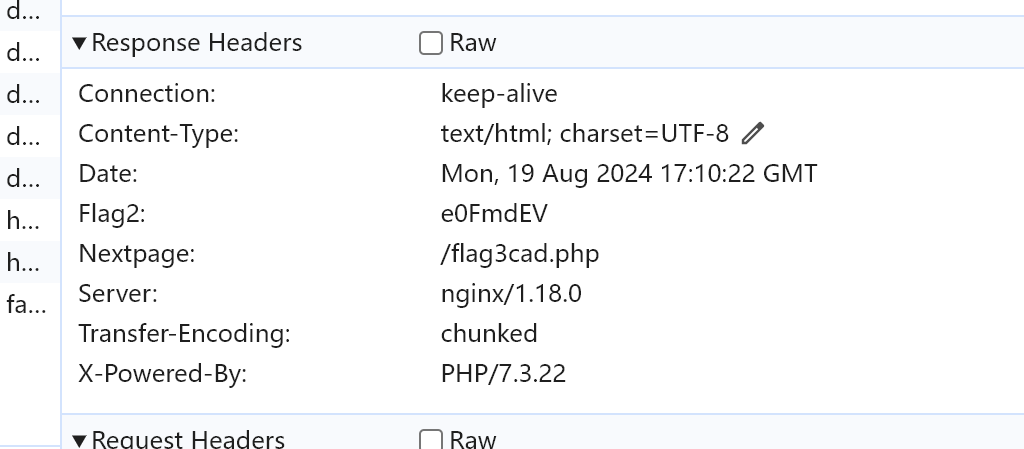
Task: Collapse the Response Headers section
Action: pos(80,43)
